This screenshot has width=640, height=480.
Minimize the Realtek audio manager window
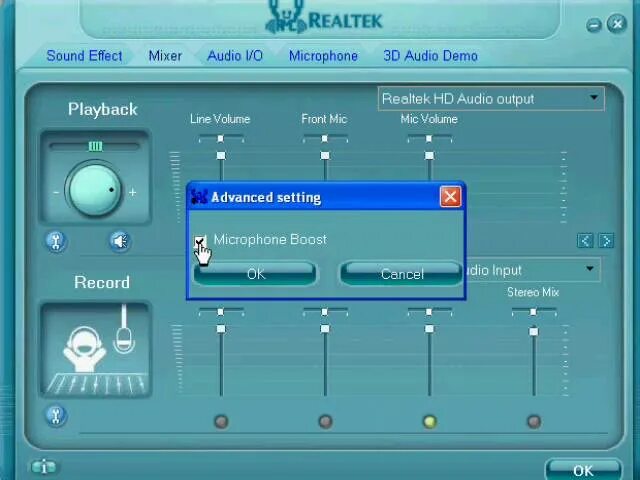point(594,25)
